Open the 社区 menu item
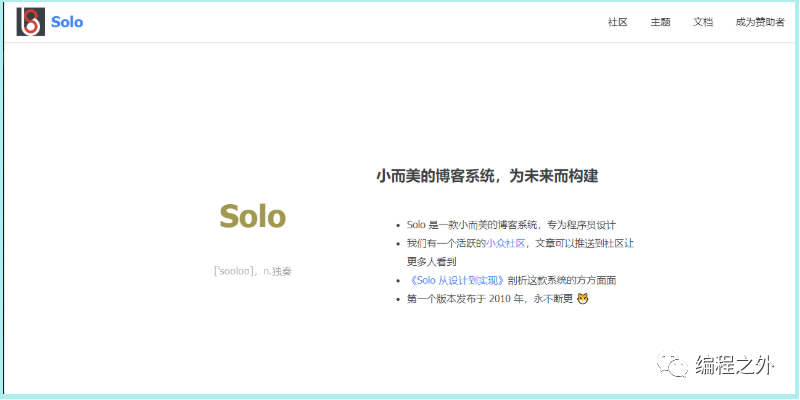 (x=617, y=22)
